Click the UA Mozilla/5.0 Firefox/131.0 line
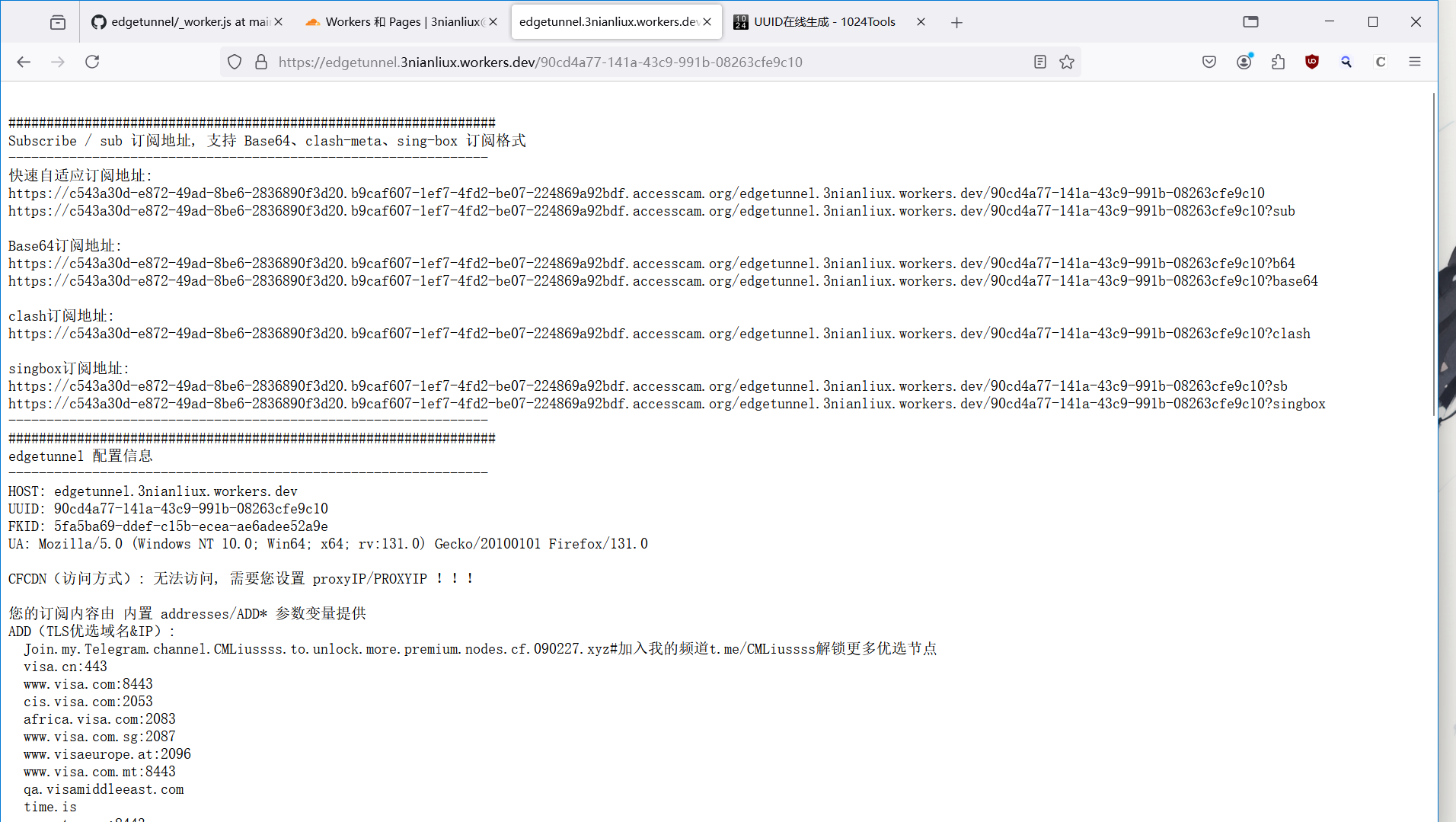This screenshot has height=822, width=1456. coord(328,544)
